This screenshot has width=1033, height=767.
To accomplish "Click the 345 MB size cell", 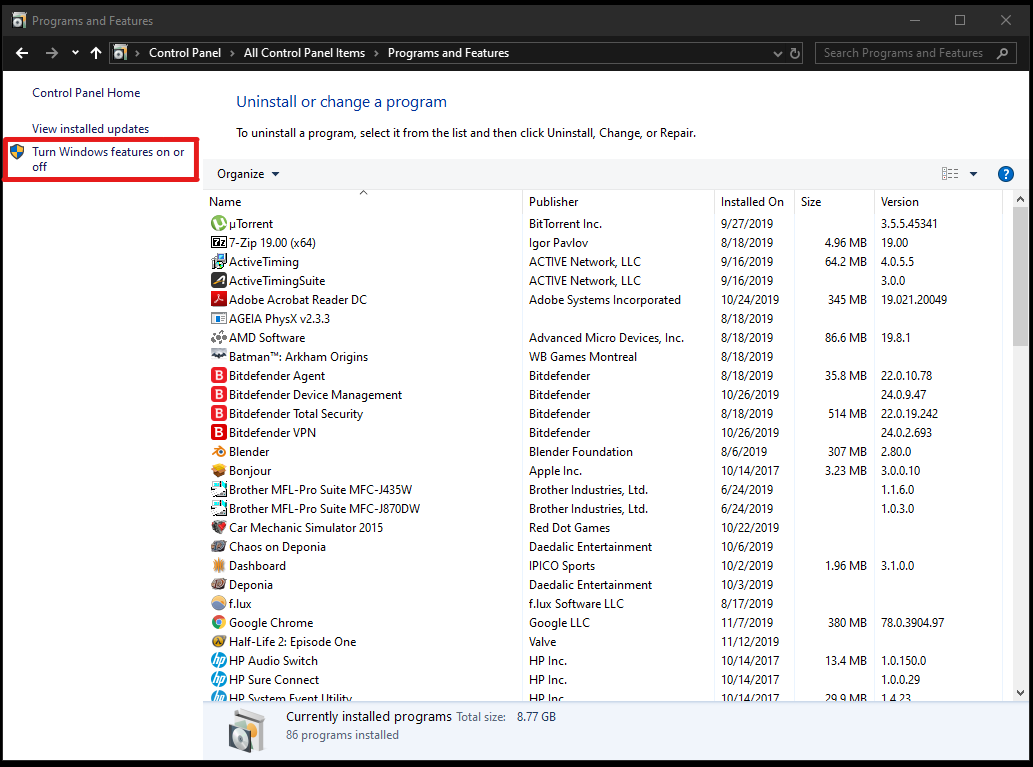I will point(847,300).
